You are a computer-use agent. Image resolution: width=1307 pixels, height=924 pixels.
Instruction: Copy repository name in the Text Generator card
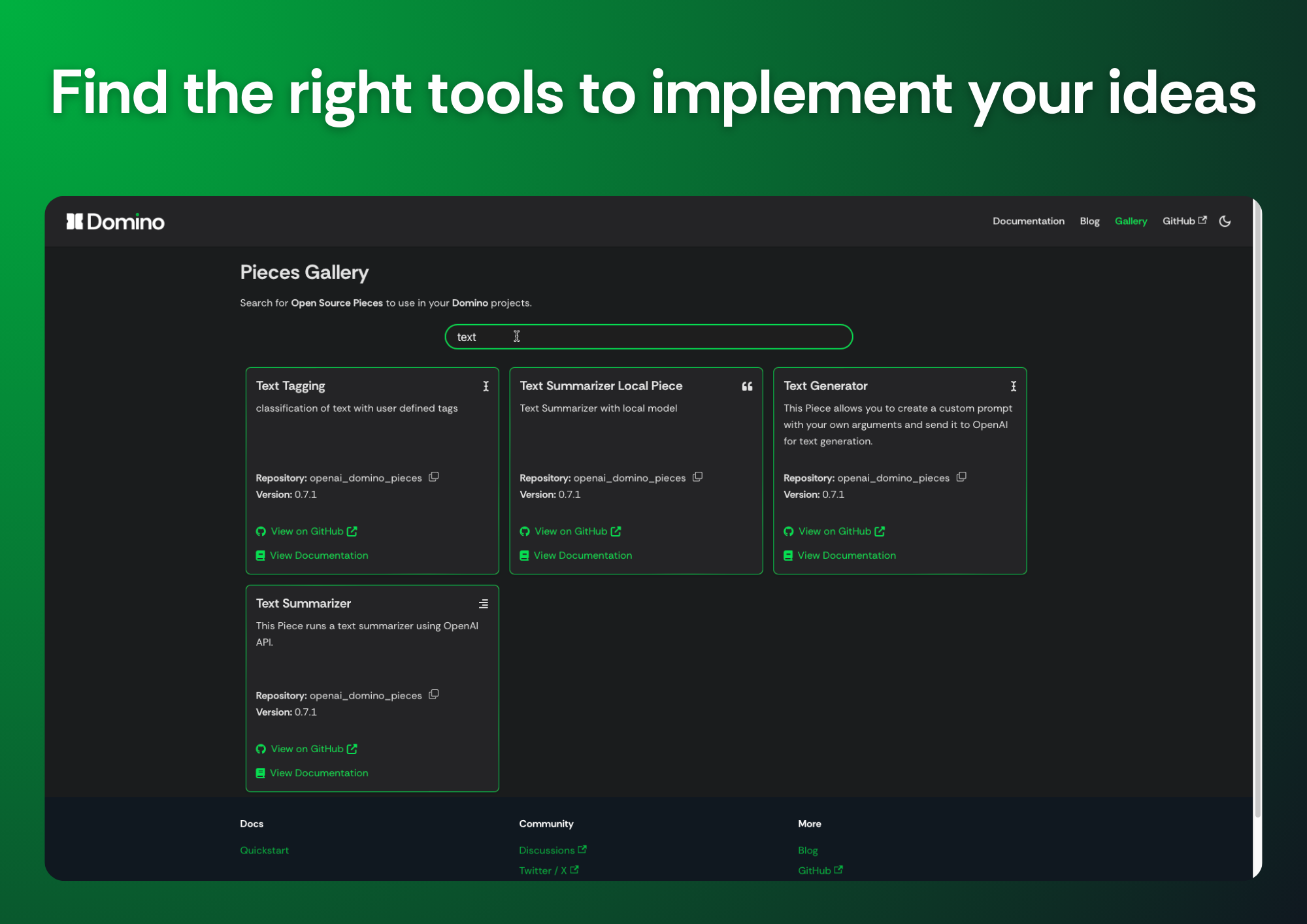pos(961,477)
